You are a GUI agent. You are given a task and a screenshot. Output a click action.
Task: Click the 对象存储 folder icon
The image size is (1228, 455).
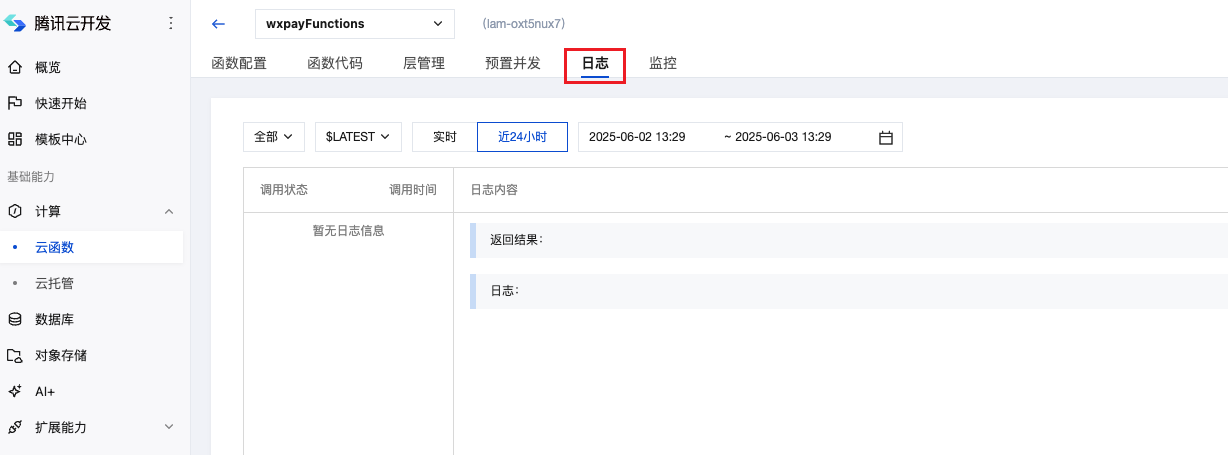[x=15, y=355]
